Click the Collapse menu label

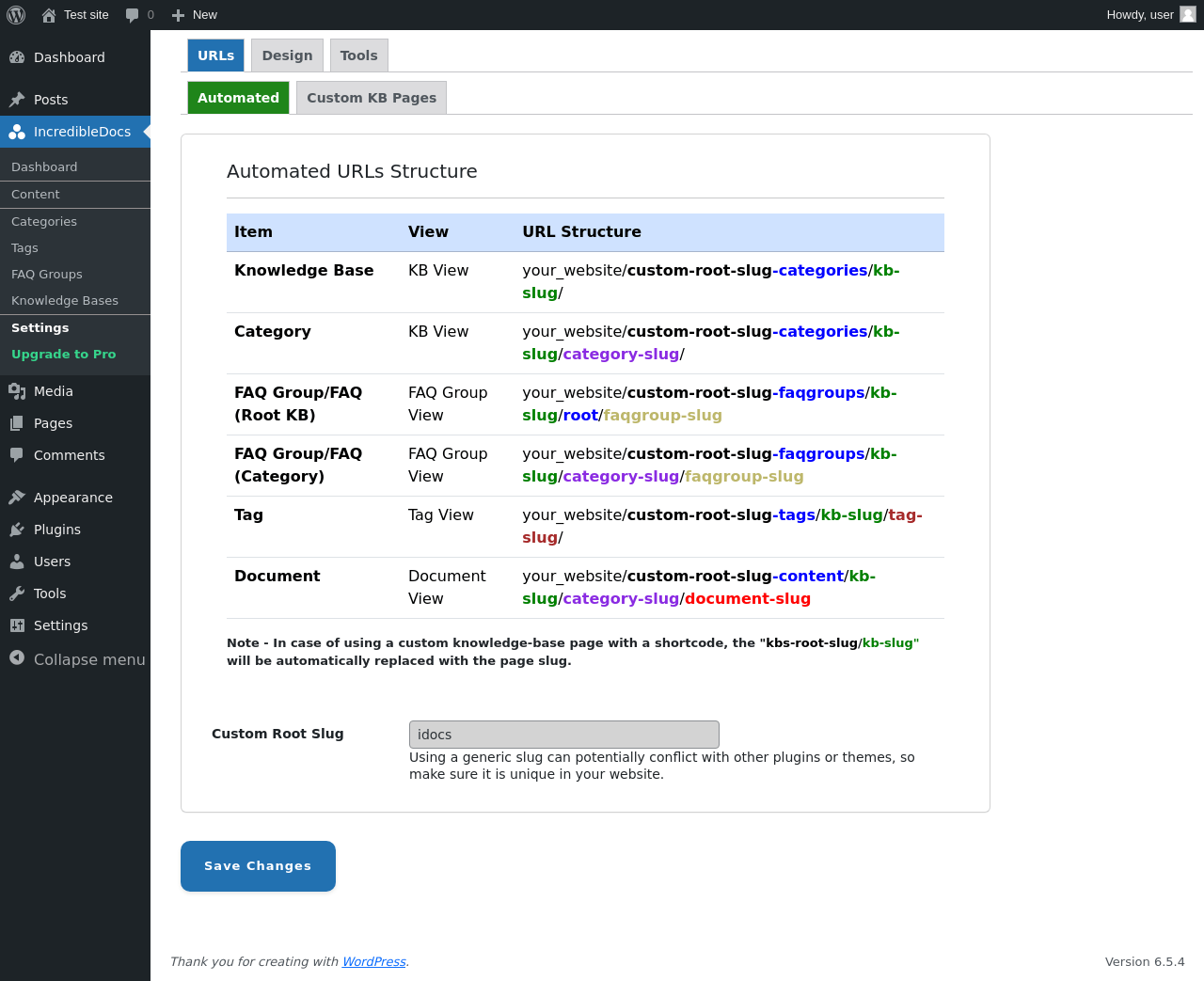tap(89, 659)
